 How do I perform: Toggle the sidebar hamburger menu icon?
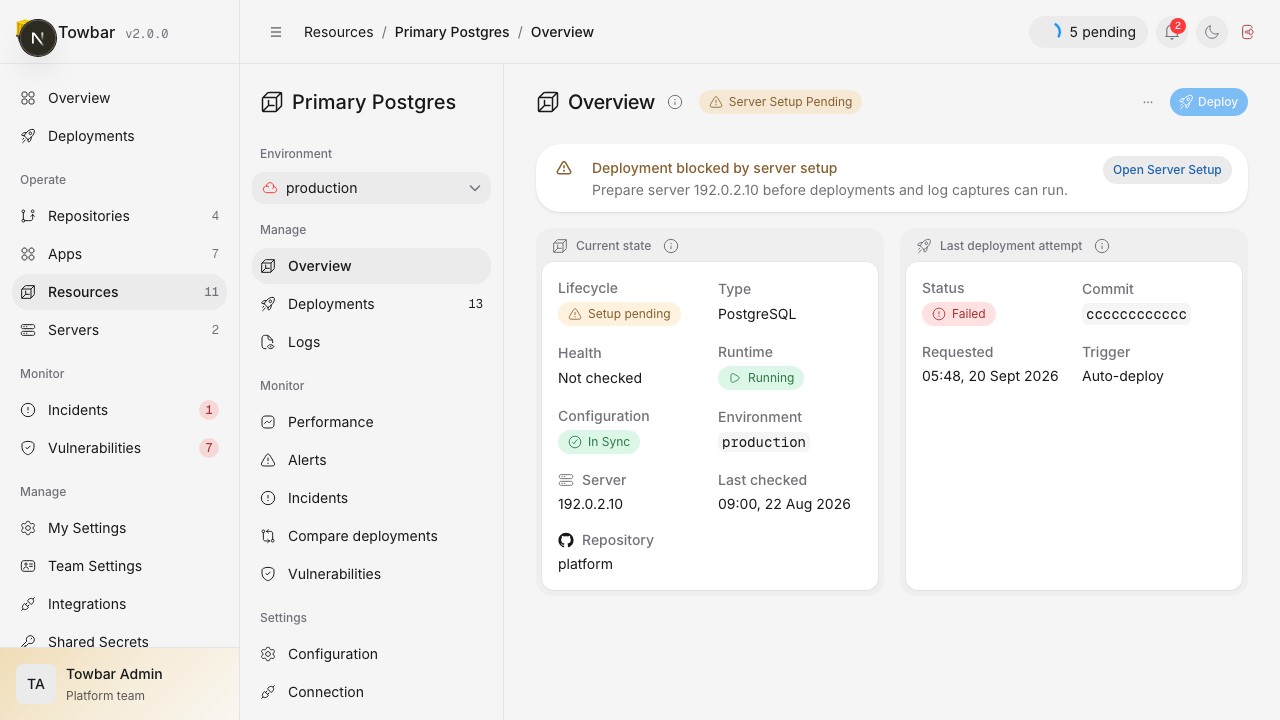[x=276, y=32]
